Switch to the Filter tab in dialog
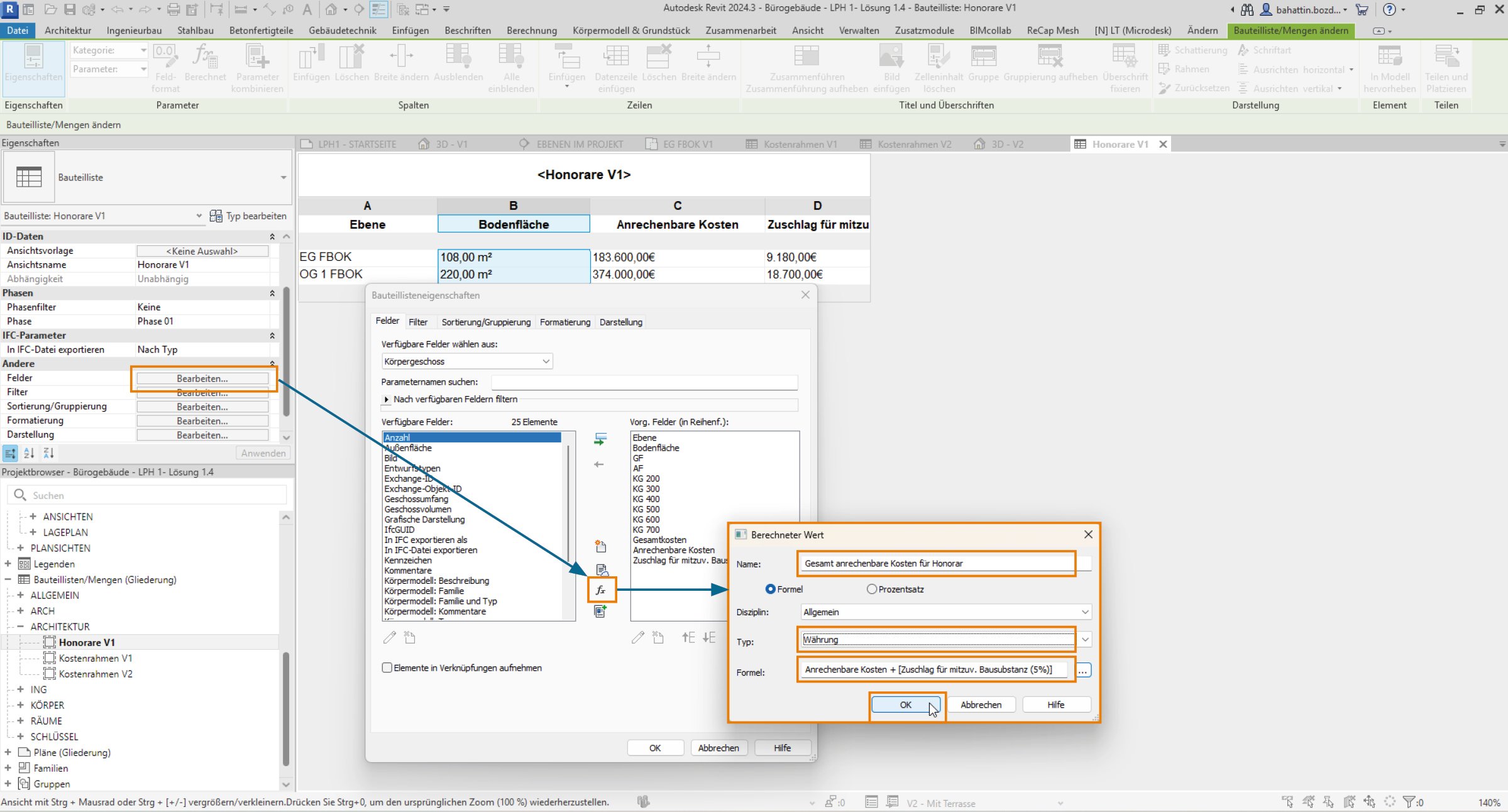Screen dimensions: 1508x812 click(418, 322)
